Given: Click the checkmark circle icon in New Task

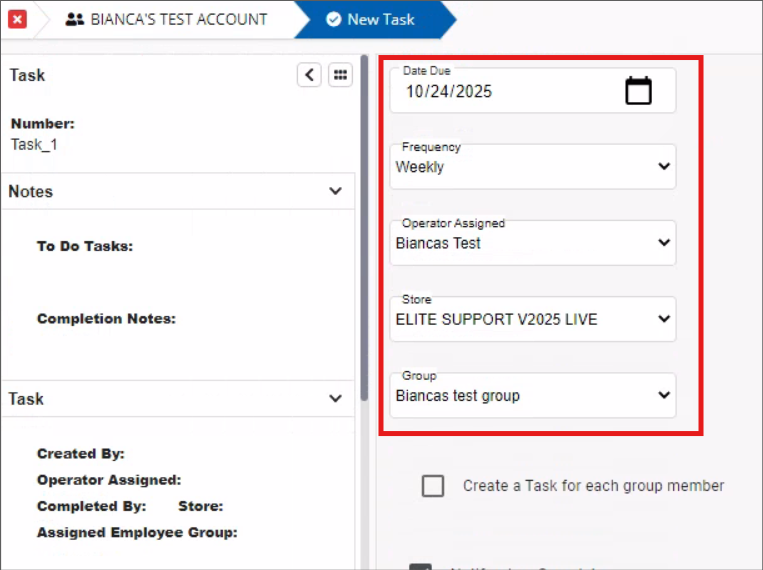Looking at the screenshot, I should pyautogui.click(x=333, y=19).
